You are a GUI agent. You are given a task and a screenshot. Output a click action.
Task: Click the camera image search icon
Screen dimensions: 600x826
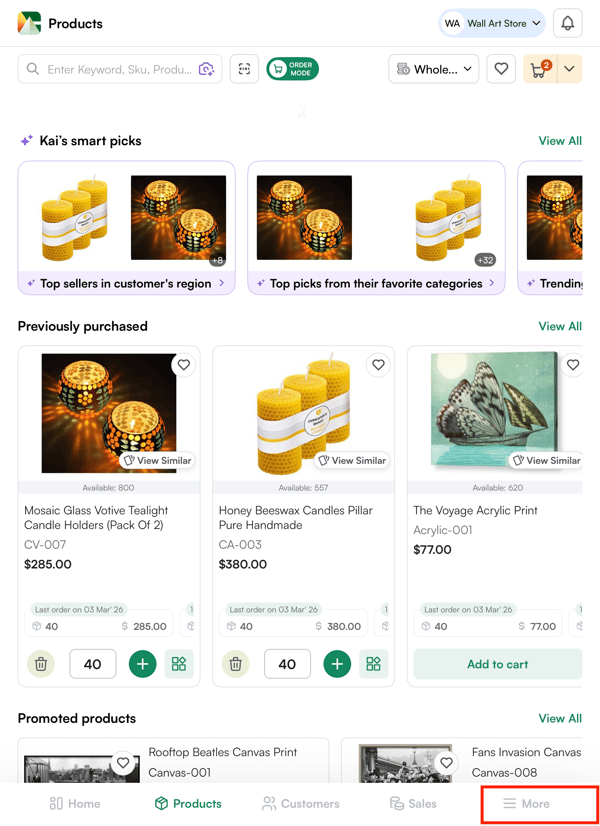coord(206,69)
